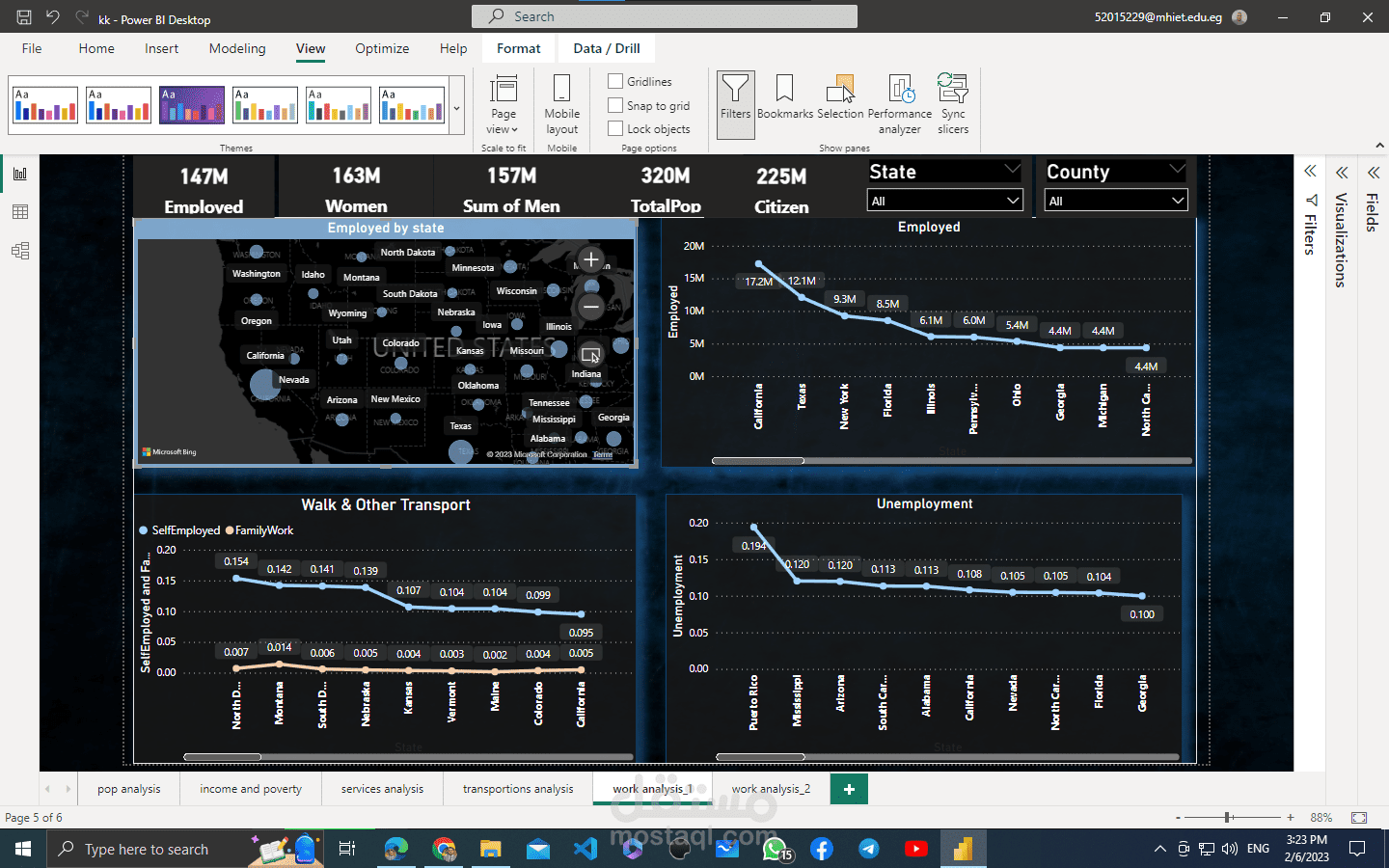
Task: Expand the Page view options
Action: coord(503,103)
